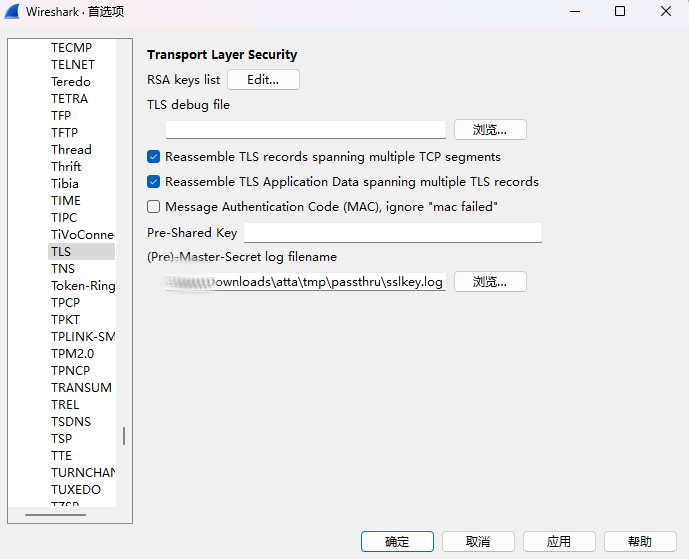
Task: Select Thread protocol entry
Action: [x=71, y=149]
